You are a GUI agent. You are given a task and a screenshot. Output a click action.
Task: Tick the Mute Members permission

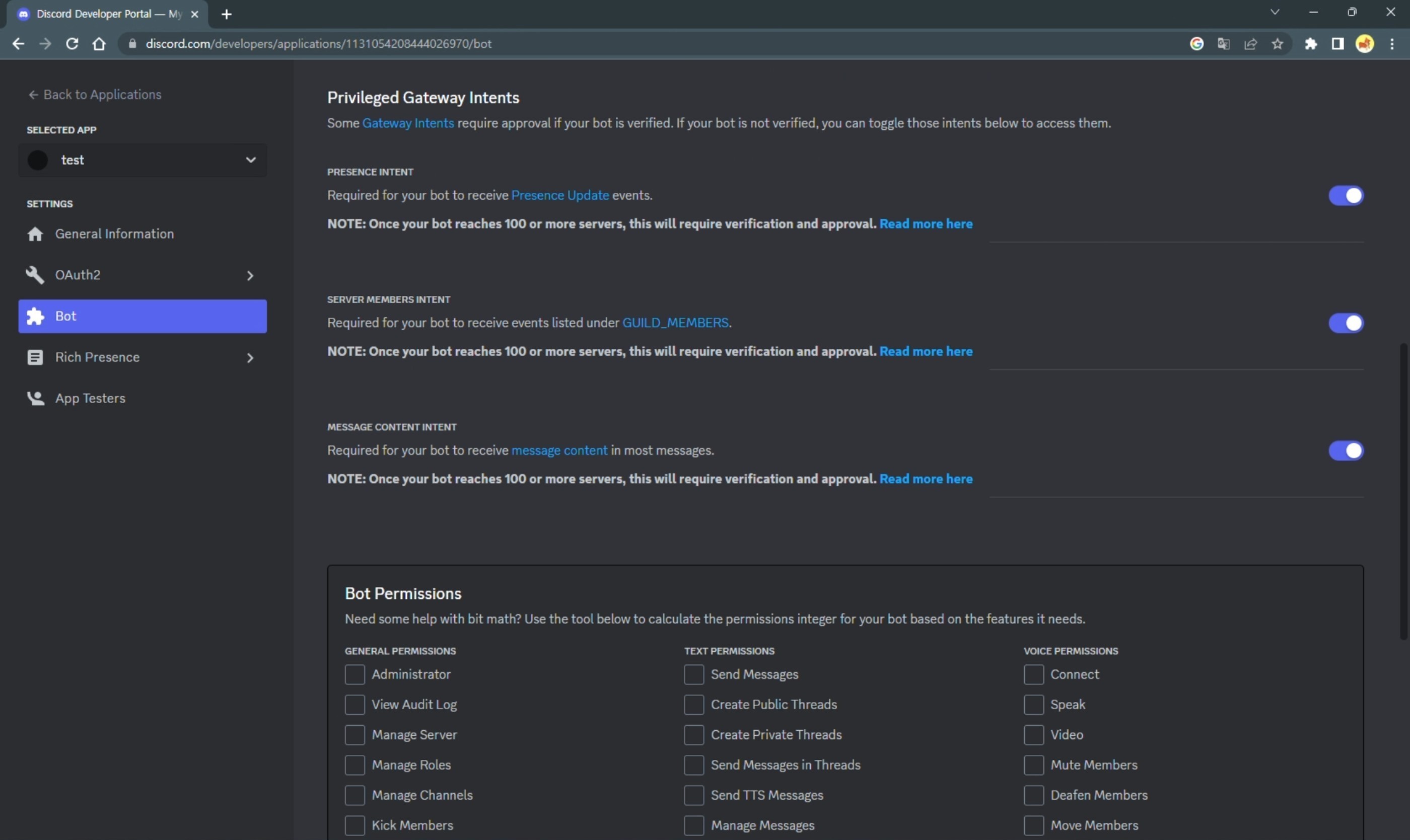pos(1034,766)
